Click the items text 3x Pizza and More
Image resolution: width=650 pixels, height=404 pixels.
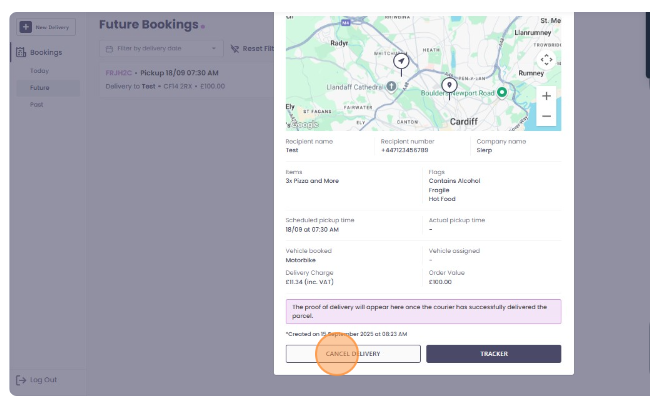[312, 181]
